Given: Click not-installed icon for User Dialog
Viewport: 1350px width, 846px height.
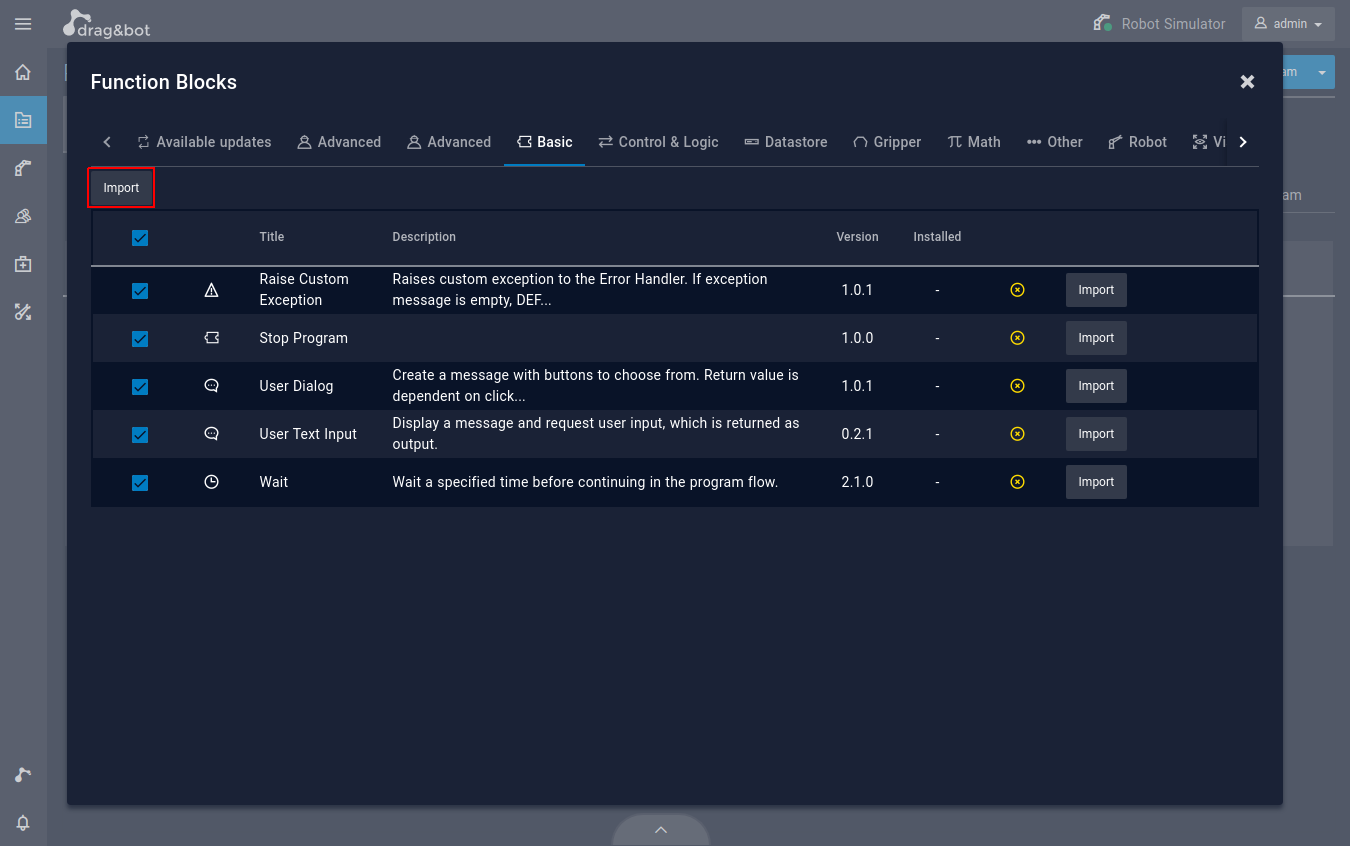Looking at the screenshot, I should [1017, 386].
